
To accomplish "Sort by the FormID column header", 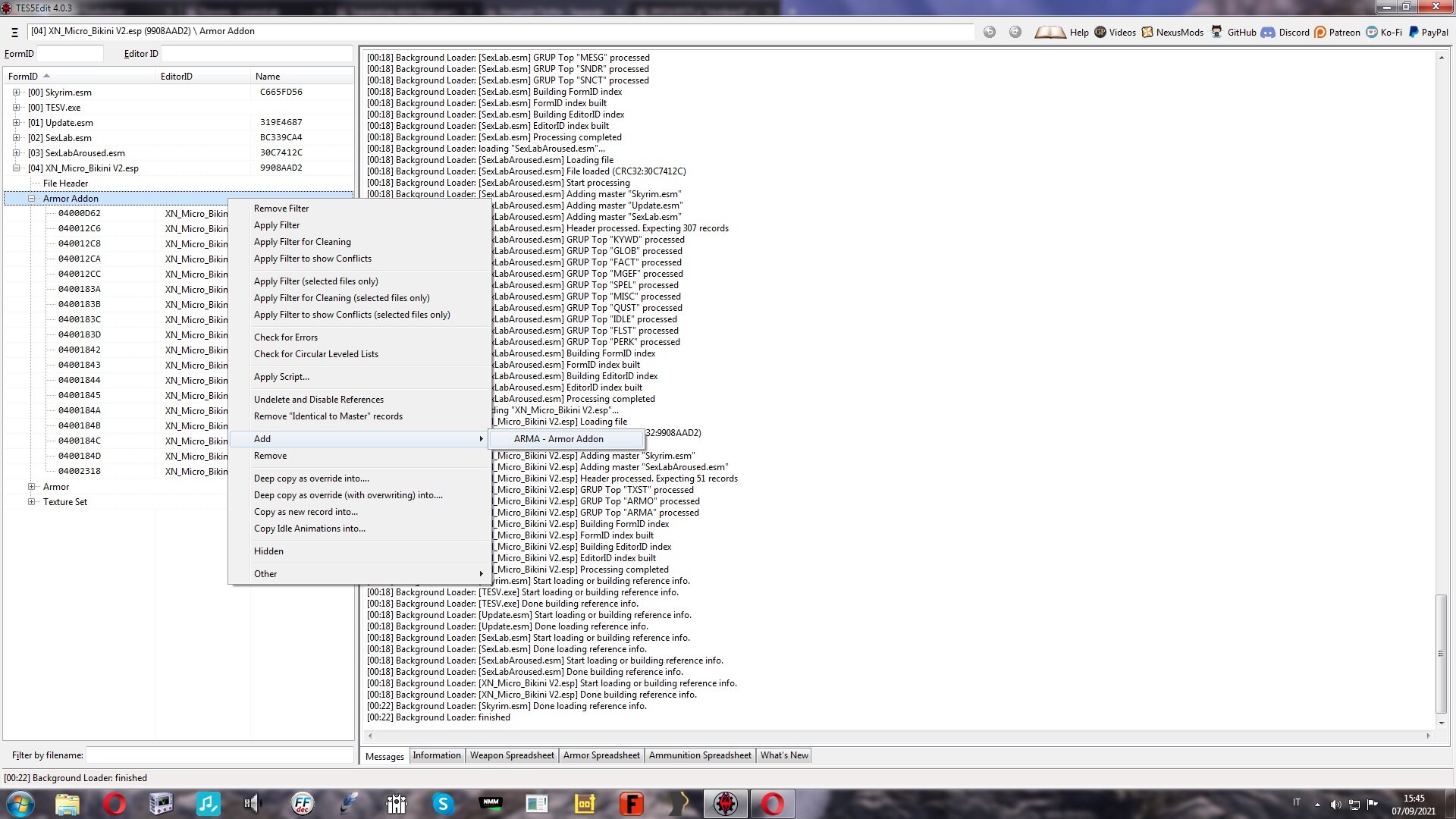I will click(x=80, y=77).
